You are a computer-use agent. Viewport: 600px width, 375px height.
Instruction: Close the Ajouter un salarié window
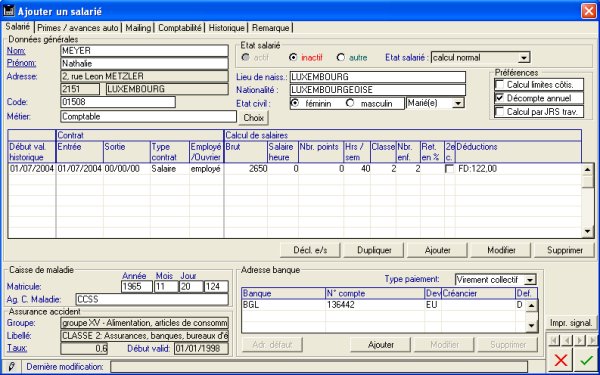click(x=589, y=11)
